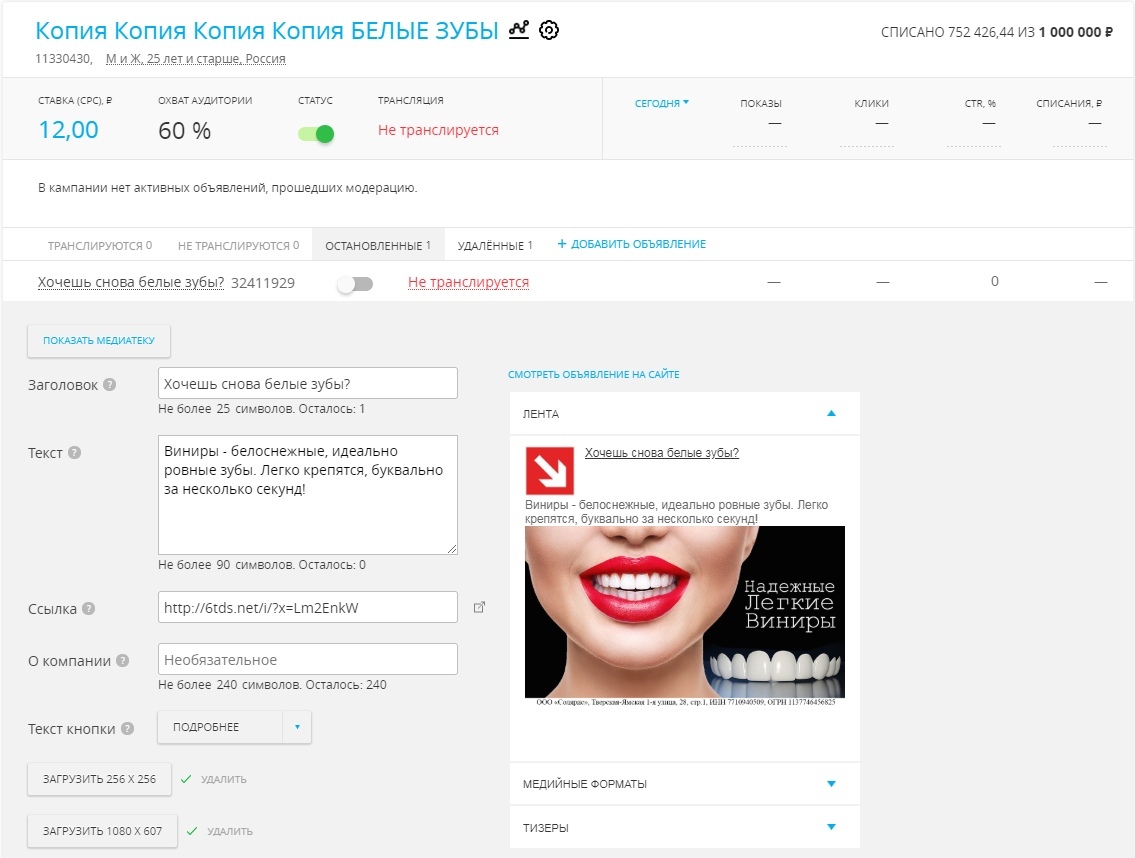The height and width of the screenshot is (858, 1135).
Task: Click targeting link М и Ж, 25 лет
Action: coord(195,59)
